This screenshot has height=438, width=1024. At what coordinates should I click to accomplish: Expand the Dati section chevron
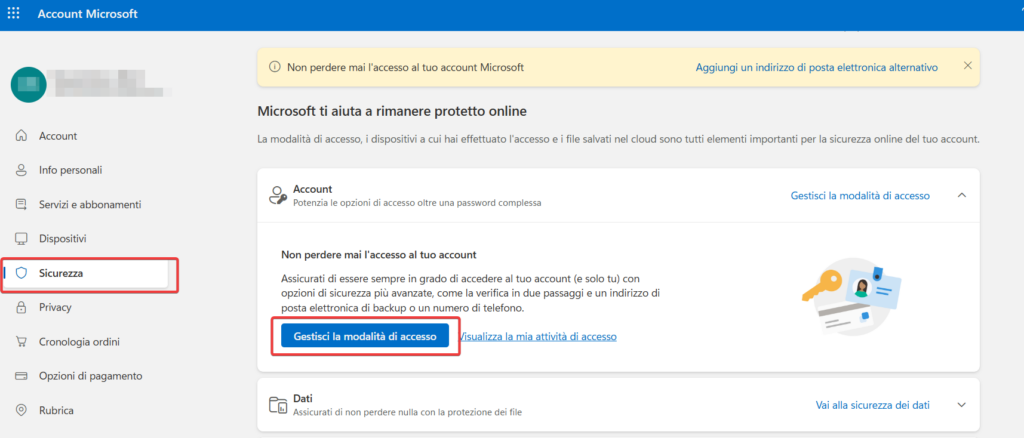tap(961, 405)
